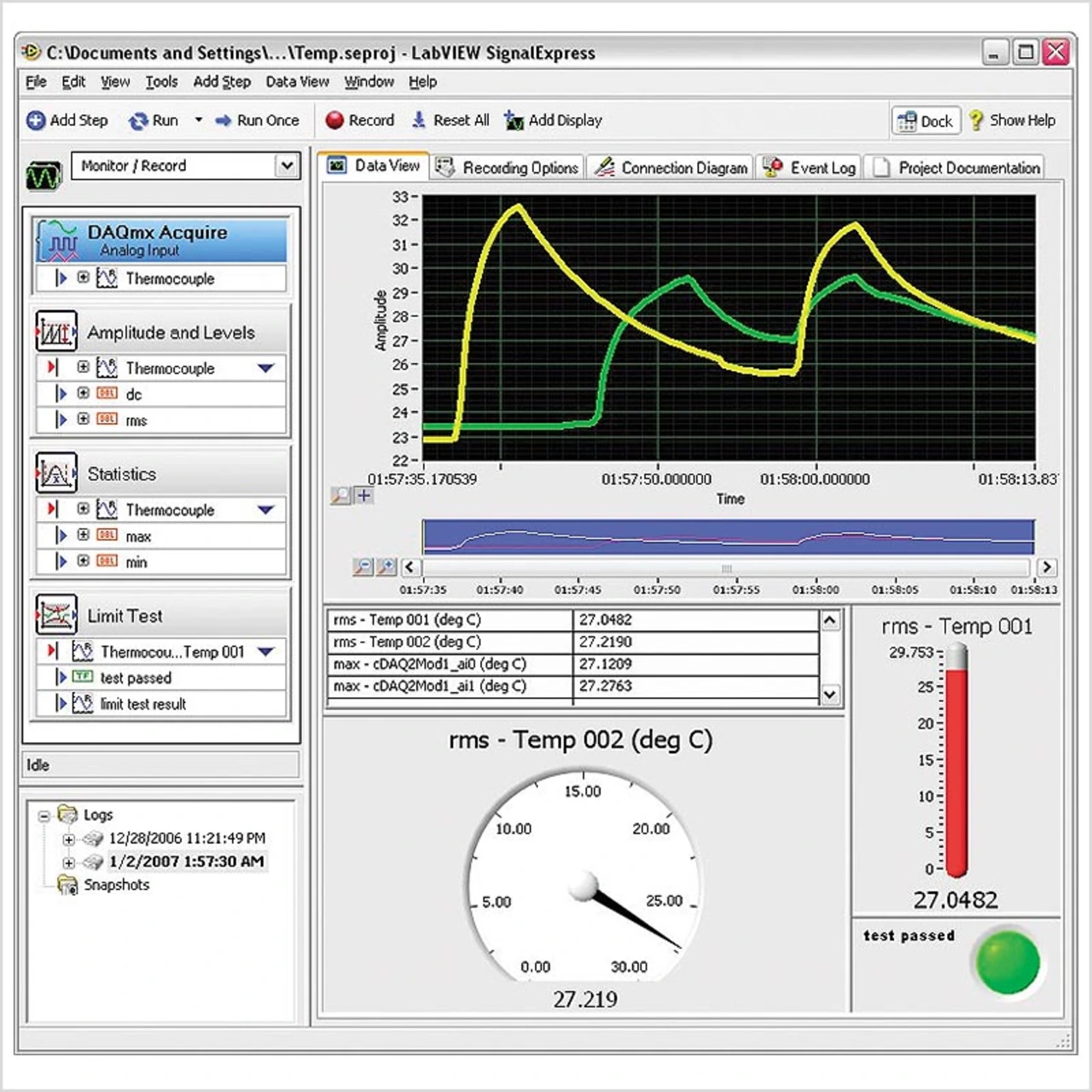Expand the 12/28/2006 log entry
The image size is (1092, 1092).
(x=68, y=839)
